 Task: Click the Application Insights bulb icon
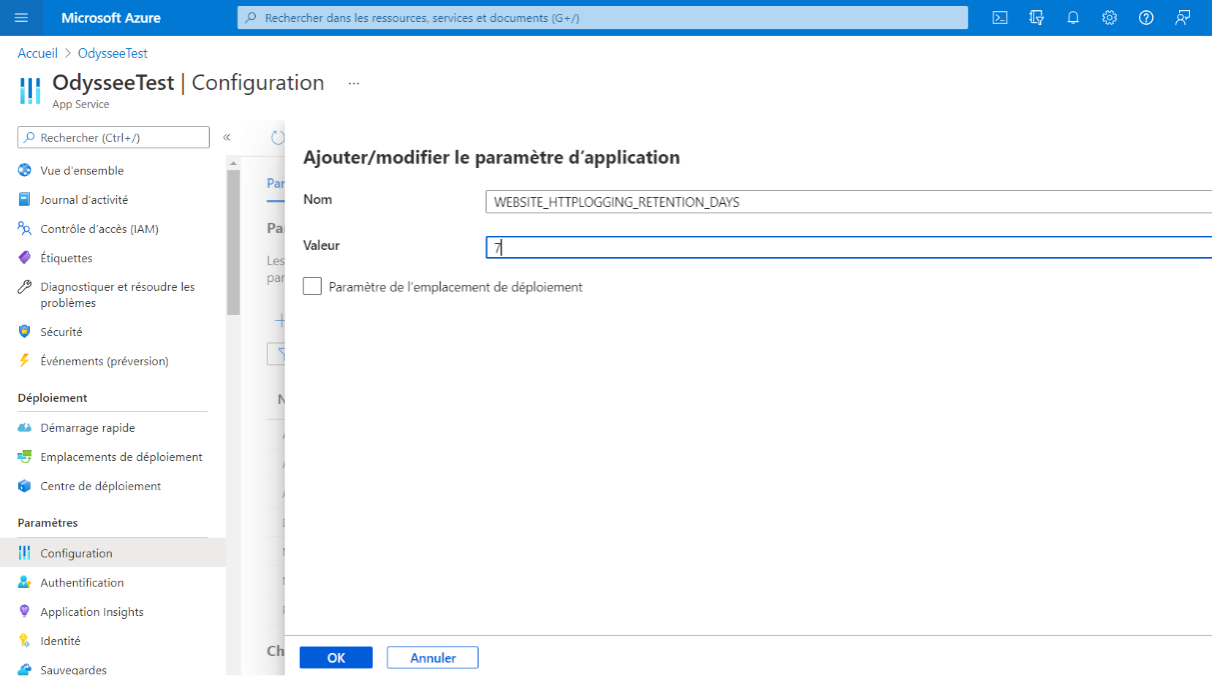25,612
